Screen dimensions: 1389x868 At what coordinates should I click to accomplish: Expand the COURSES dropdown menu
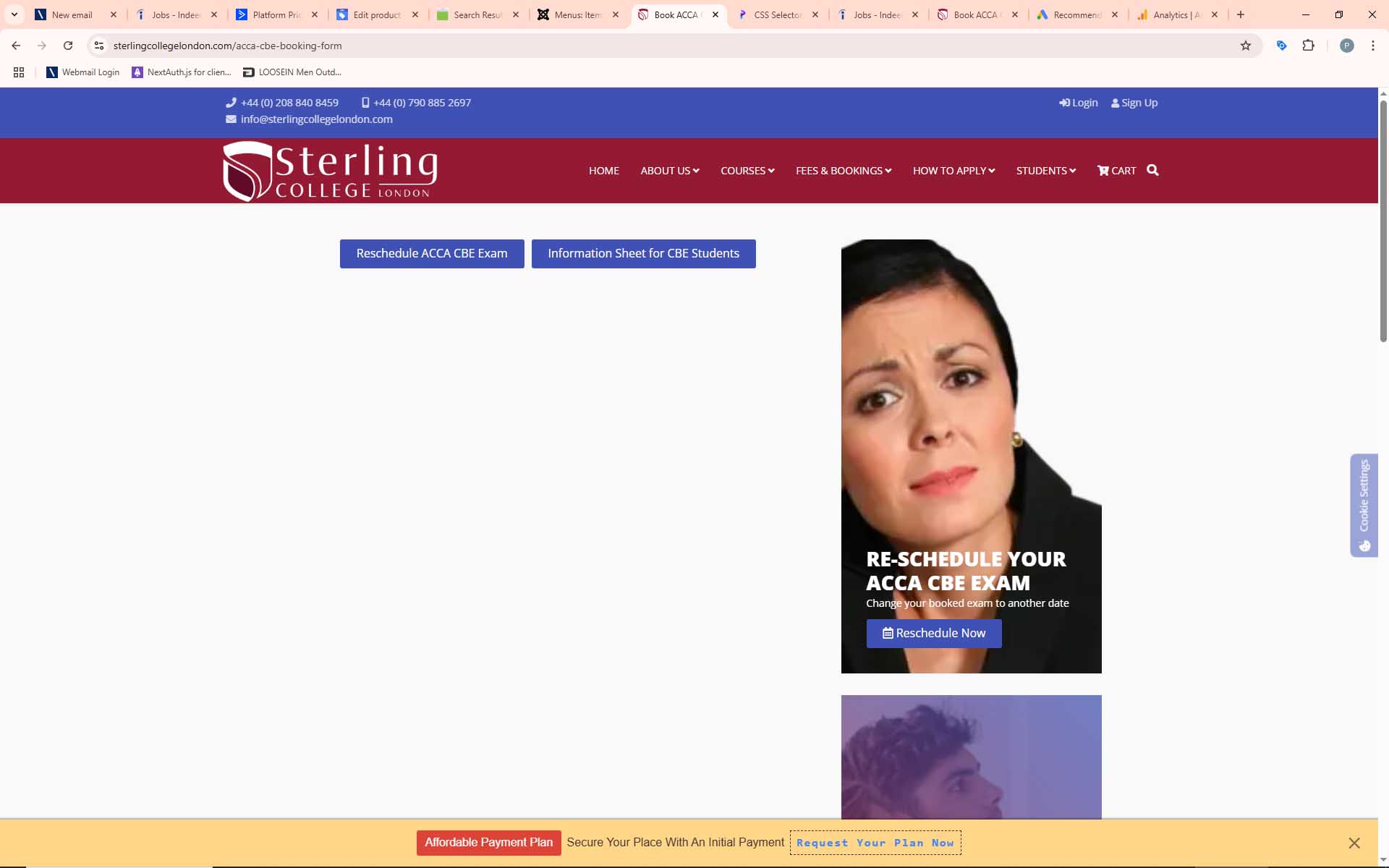(x=747, y=171)
